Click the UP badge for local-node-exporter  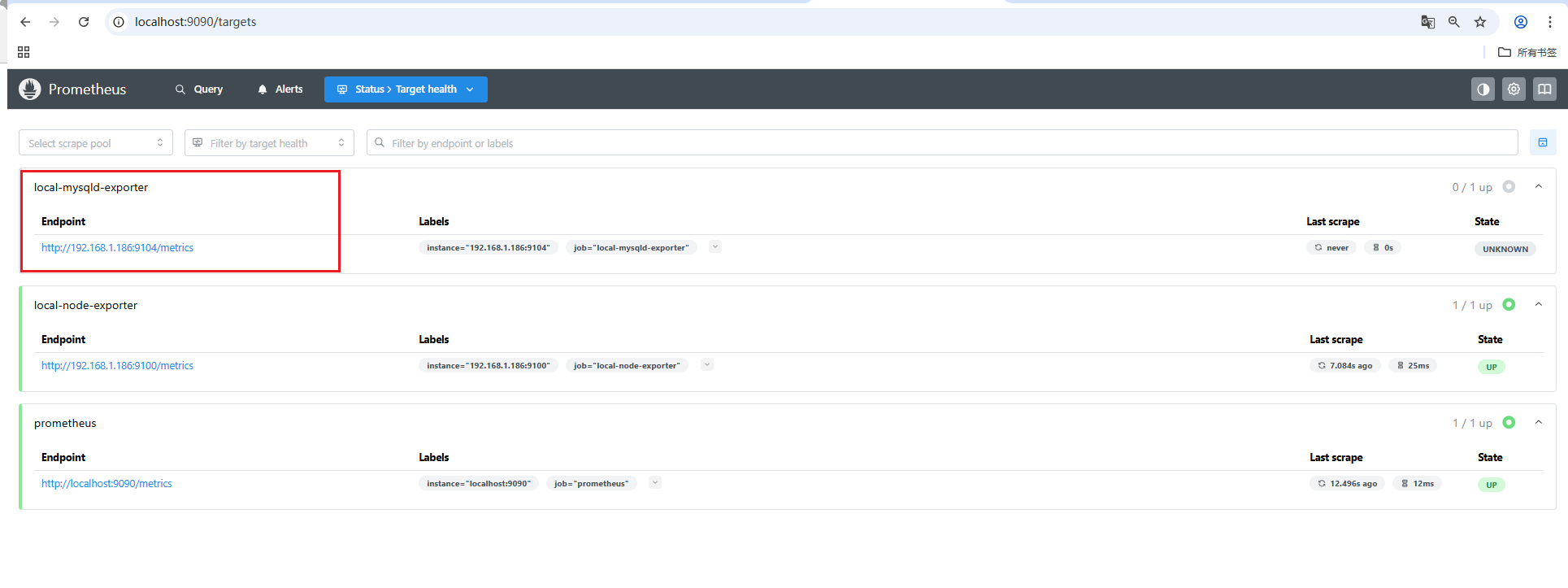(1492, 368)
